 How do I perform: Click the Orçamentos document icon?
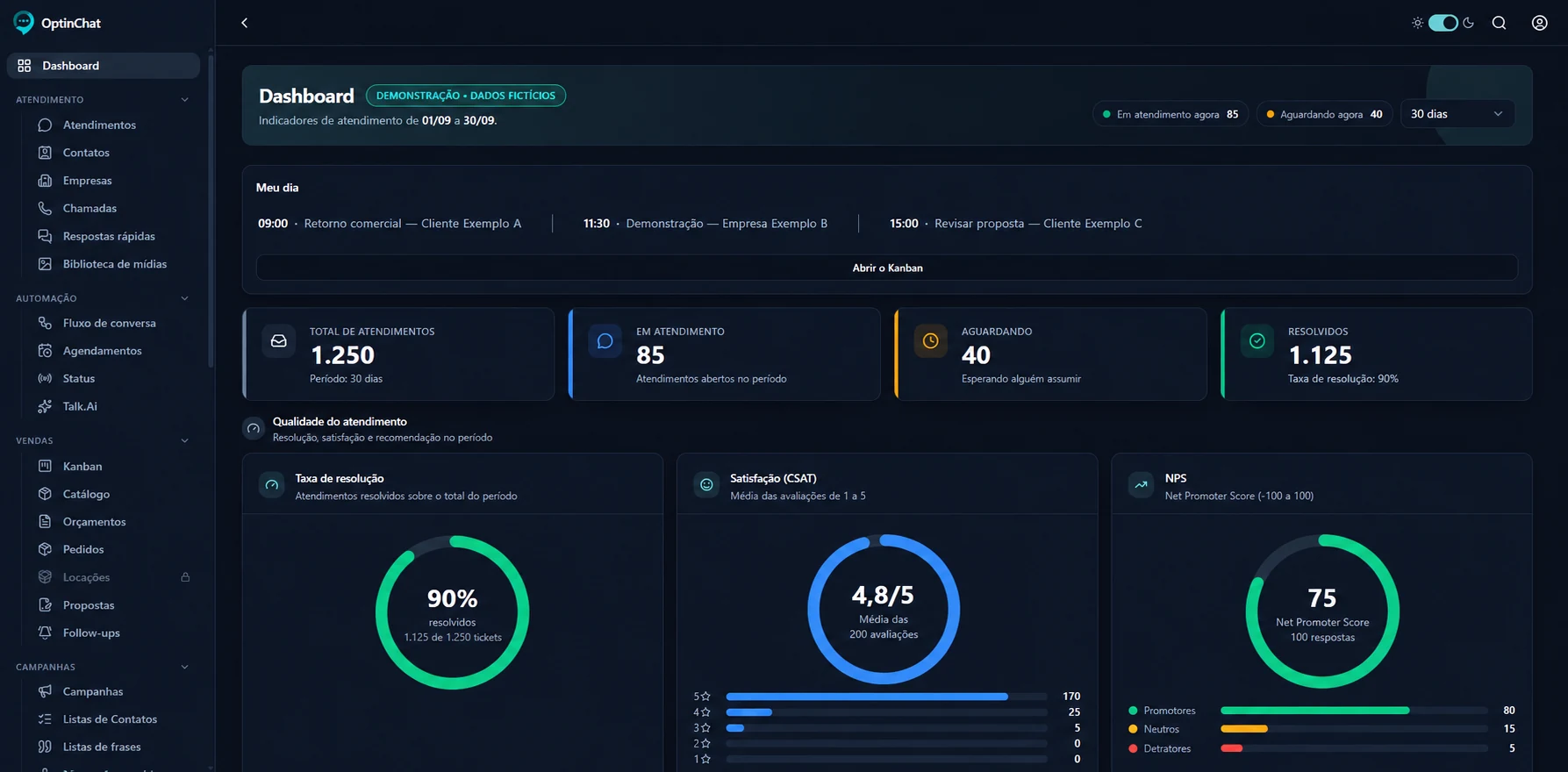(x=45, y=521)
